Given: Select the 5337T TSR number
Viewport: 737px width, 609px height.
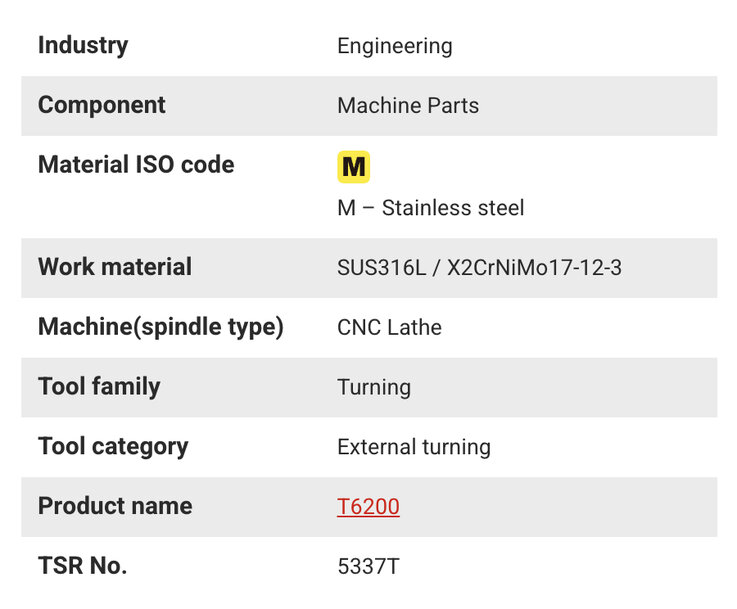Looking at the screenshot, I should point(368,567).
